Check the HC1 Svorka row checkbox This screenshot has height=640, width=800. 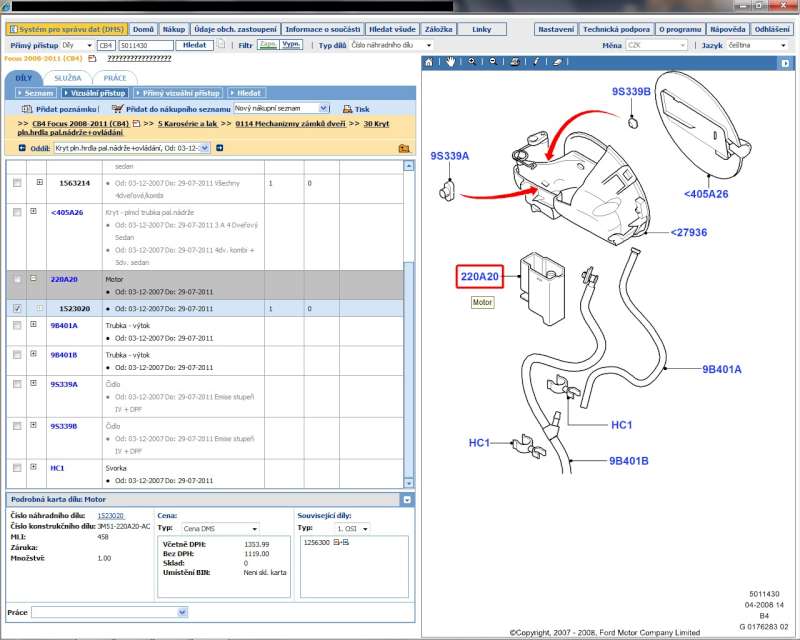click(17, 467)
